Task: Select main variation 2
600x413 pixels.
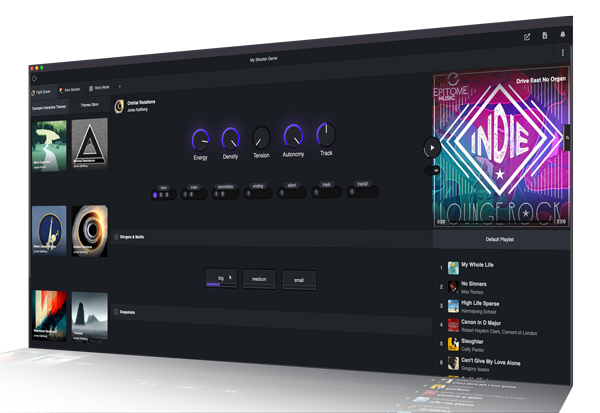Action: (191, 194)
